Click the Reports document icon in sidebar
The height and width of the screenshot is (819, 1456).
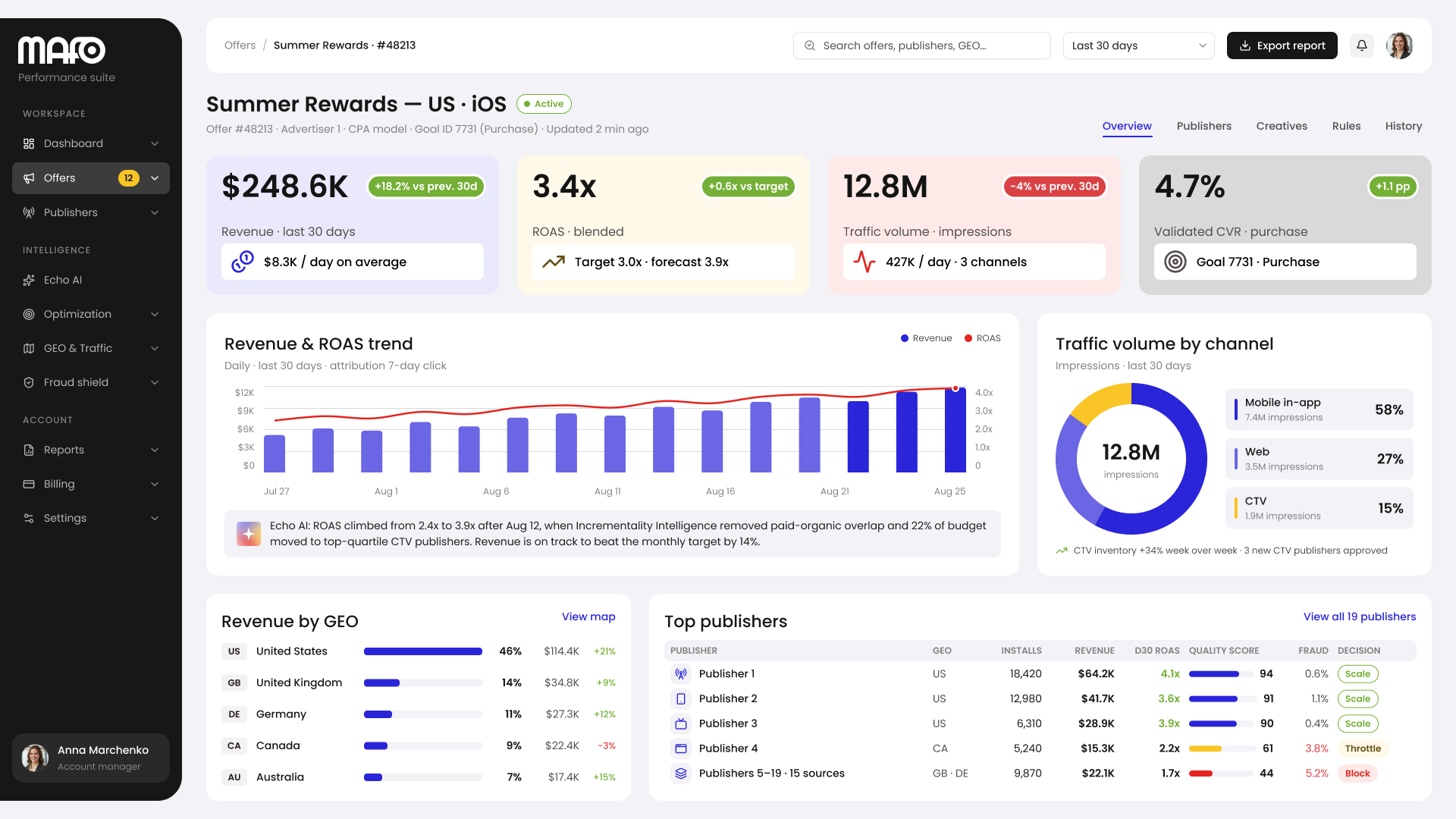pyautogui.click(x=29, y=450)
